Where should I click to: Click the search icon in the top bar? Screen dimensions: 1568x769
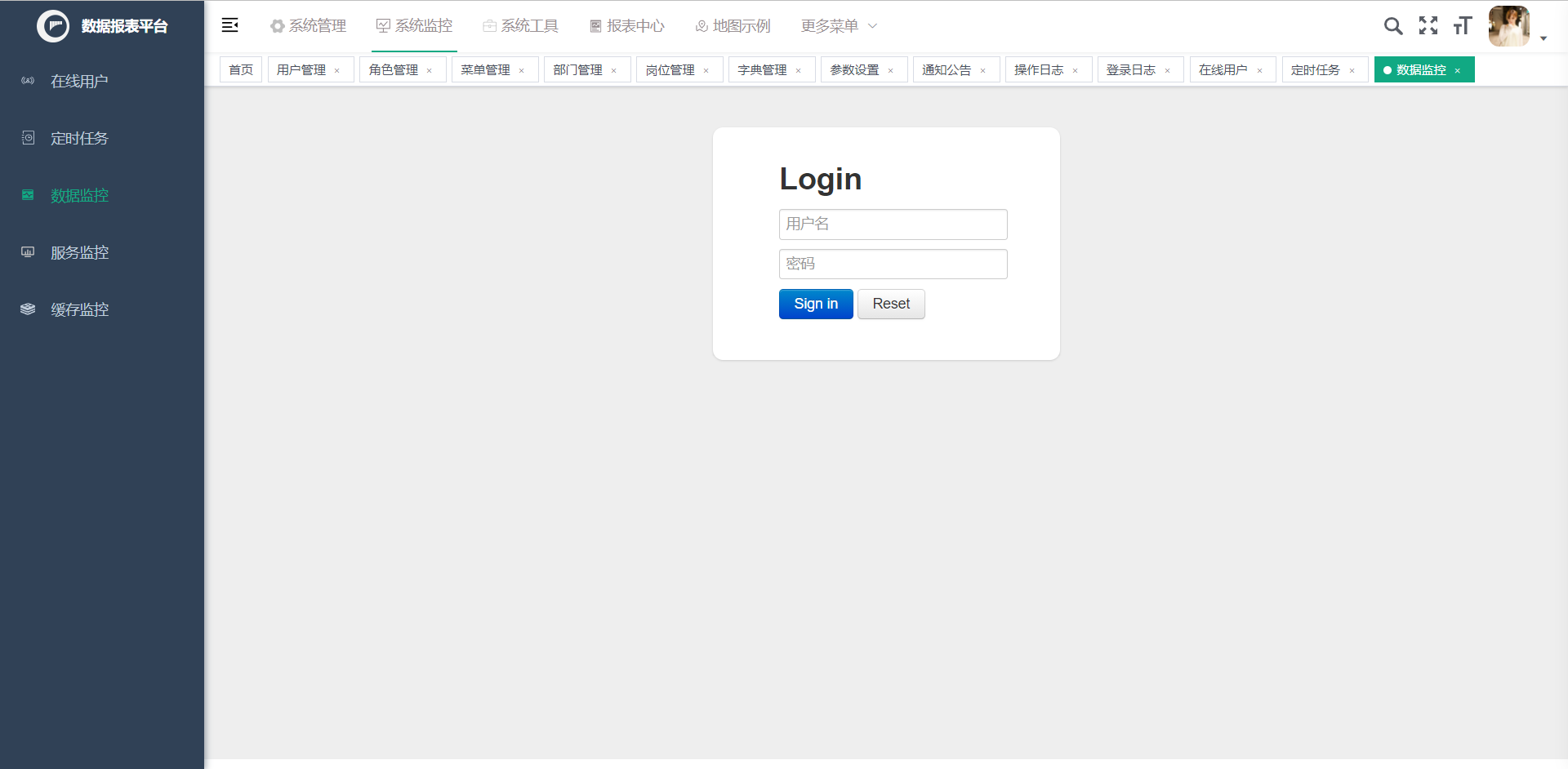1393,25
